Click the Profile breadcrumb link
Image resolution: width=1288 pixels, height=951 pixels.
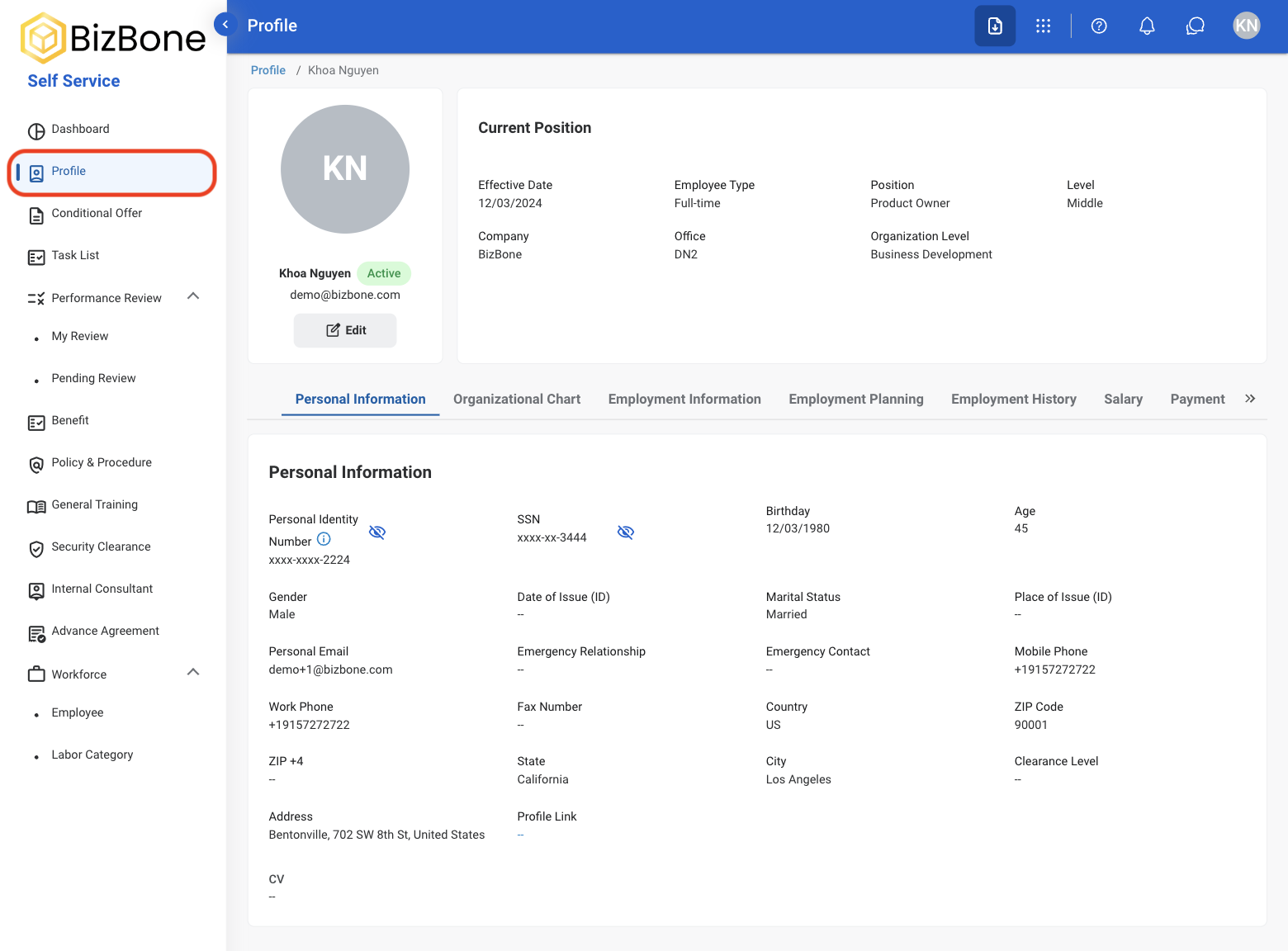pyautogui.click(x=268, y=70)
